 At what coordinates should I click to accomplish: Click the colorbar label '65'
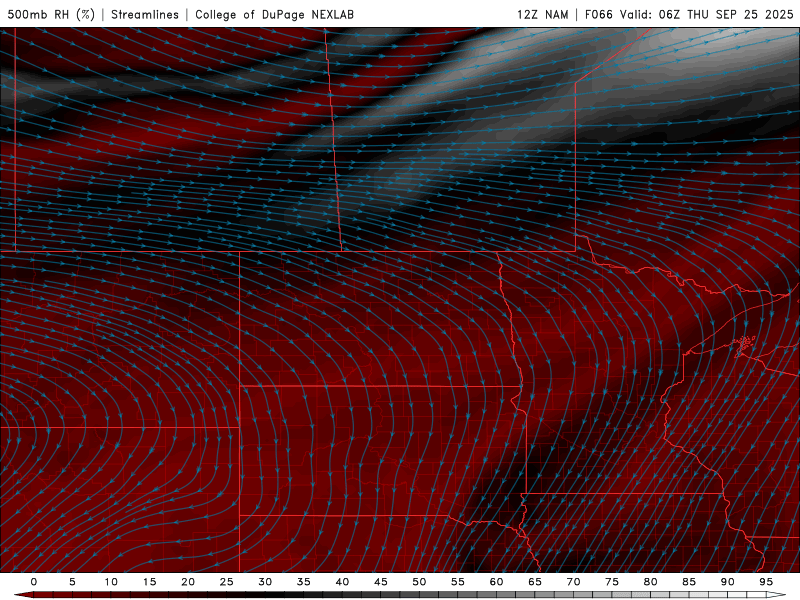[x=535, y=582]
